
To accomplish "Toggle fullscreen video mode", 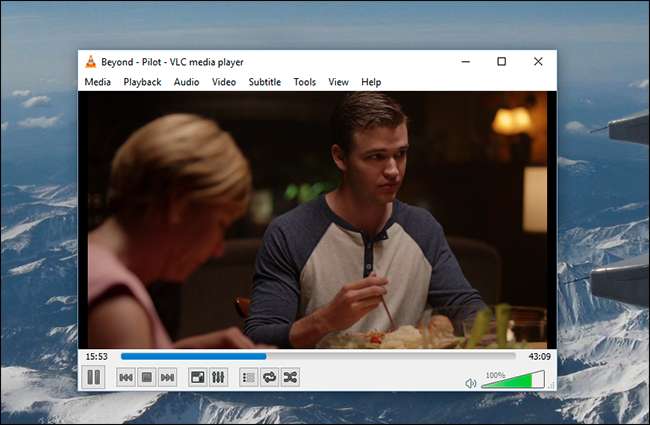I will 198,377.
